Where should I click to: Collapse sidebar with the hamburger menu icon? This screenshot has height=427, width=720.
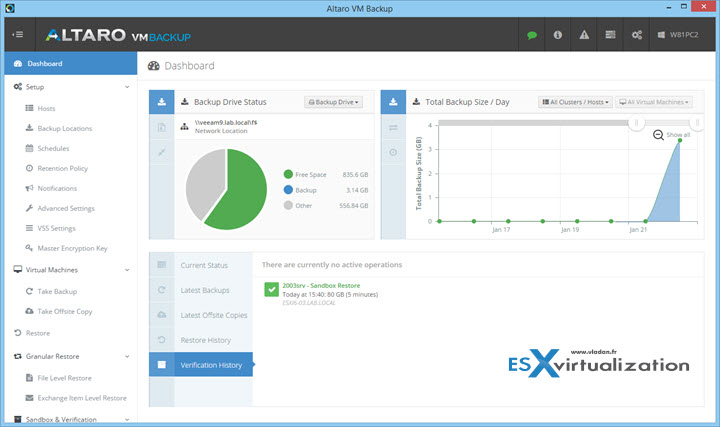click(x=18, y=34)
